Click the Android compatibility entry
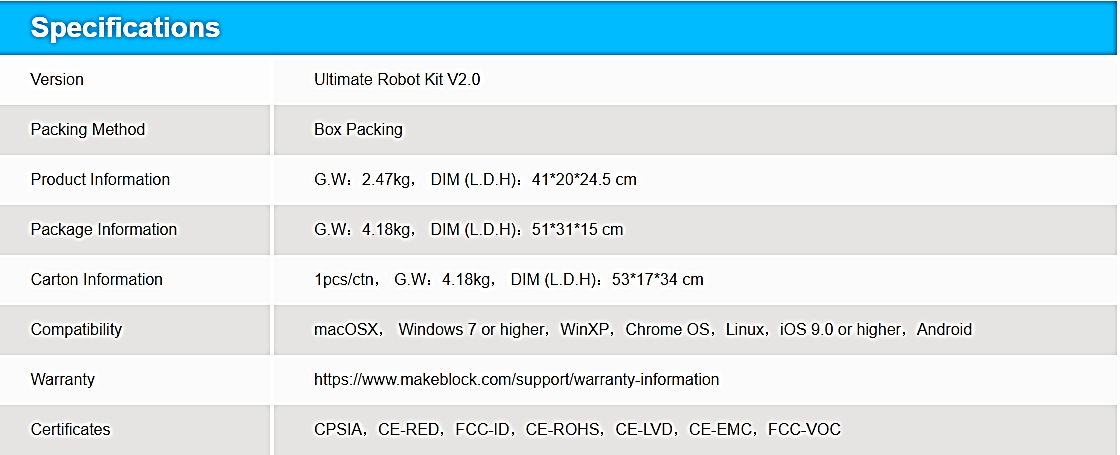Image resolution: width=1120 pixels, height=455 pixels. 944,329
